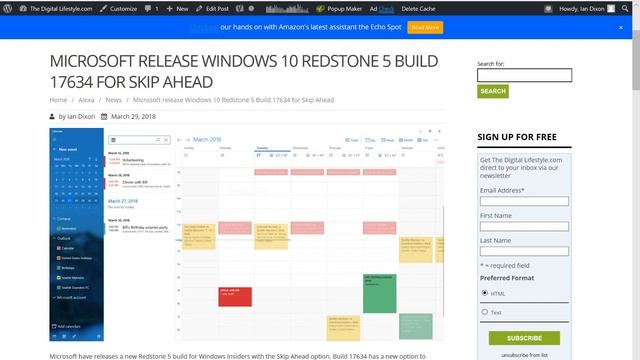The image size is (640, 360).
Task: Open the News breadcrumb link
Action: pos(113,100)
